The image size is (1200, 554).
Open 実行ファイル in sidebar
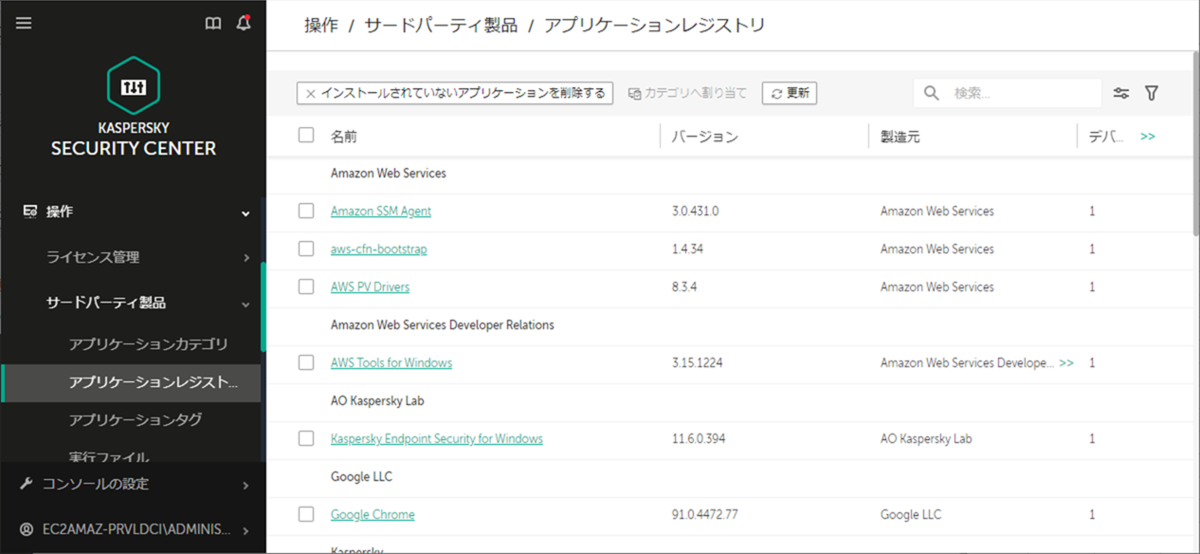[x=109, y=457]
